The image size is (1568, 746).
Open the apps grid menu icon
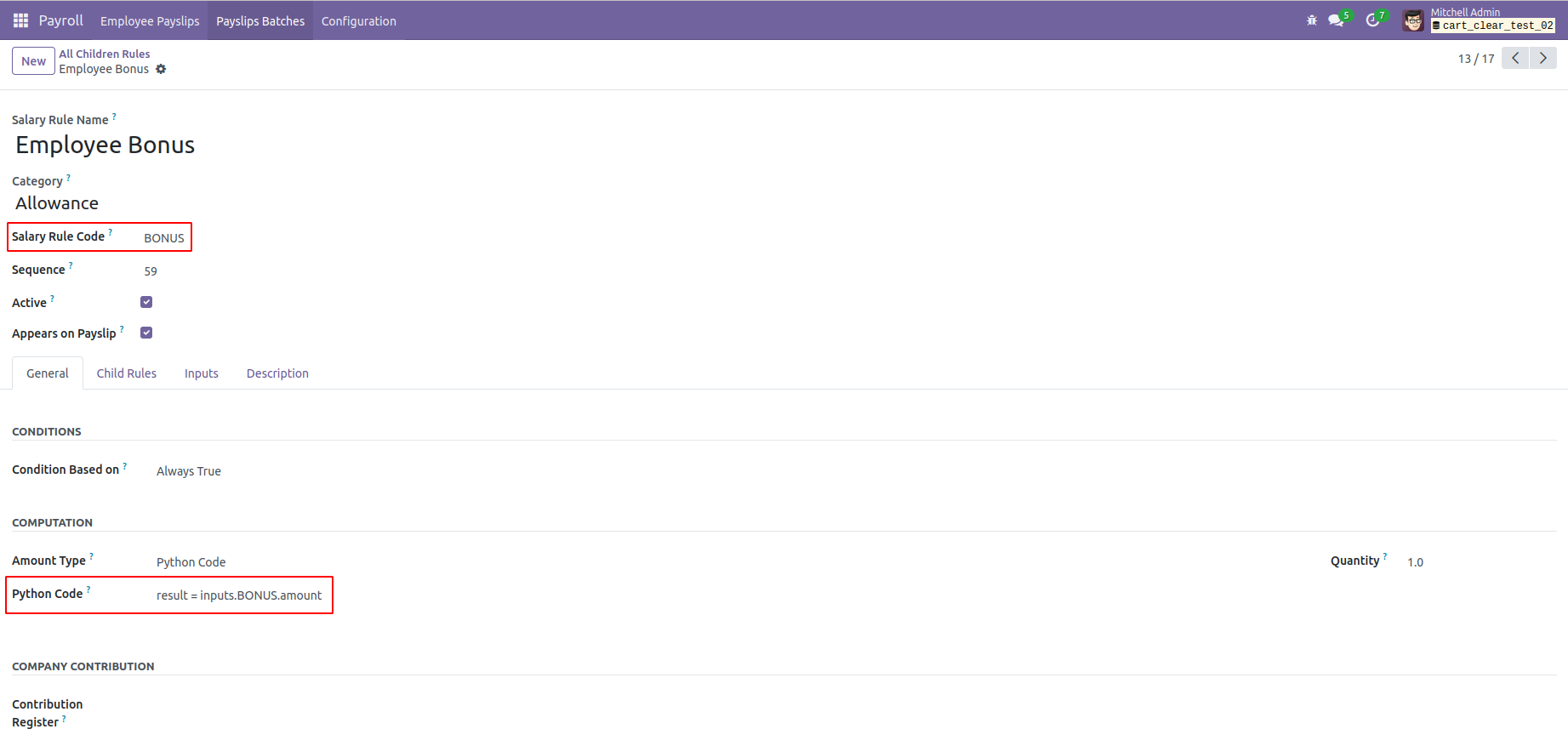[20, 20]
